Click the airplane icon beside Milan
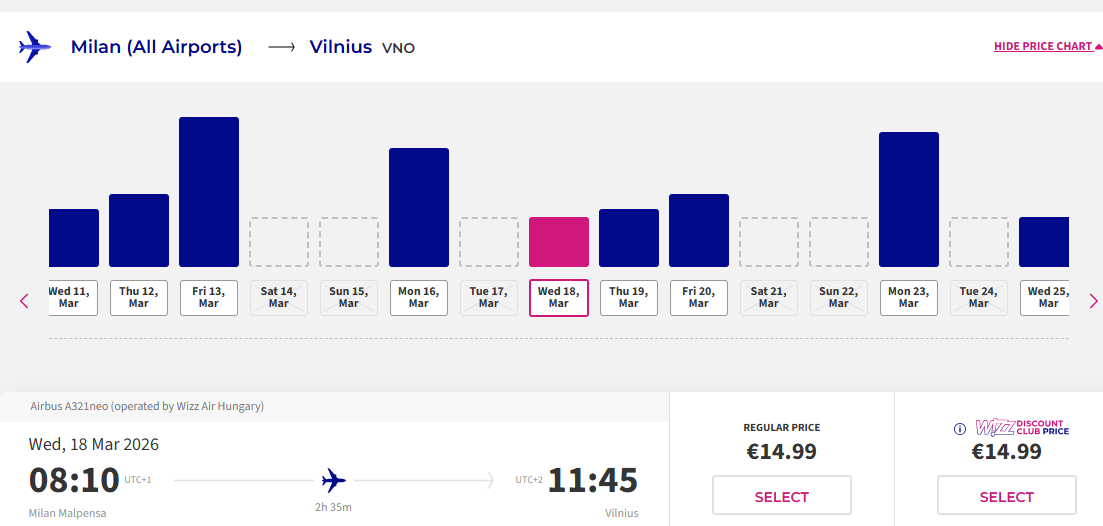 pos(34,46)
